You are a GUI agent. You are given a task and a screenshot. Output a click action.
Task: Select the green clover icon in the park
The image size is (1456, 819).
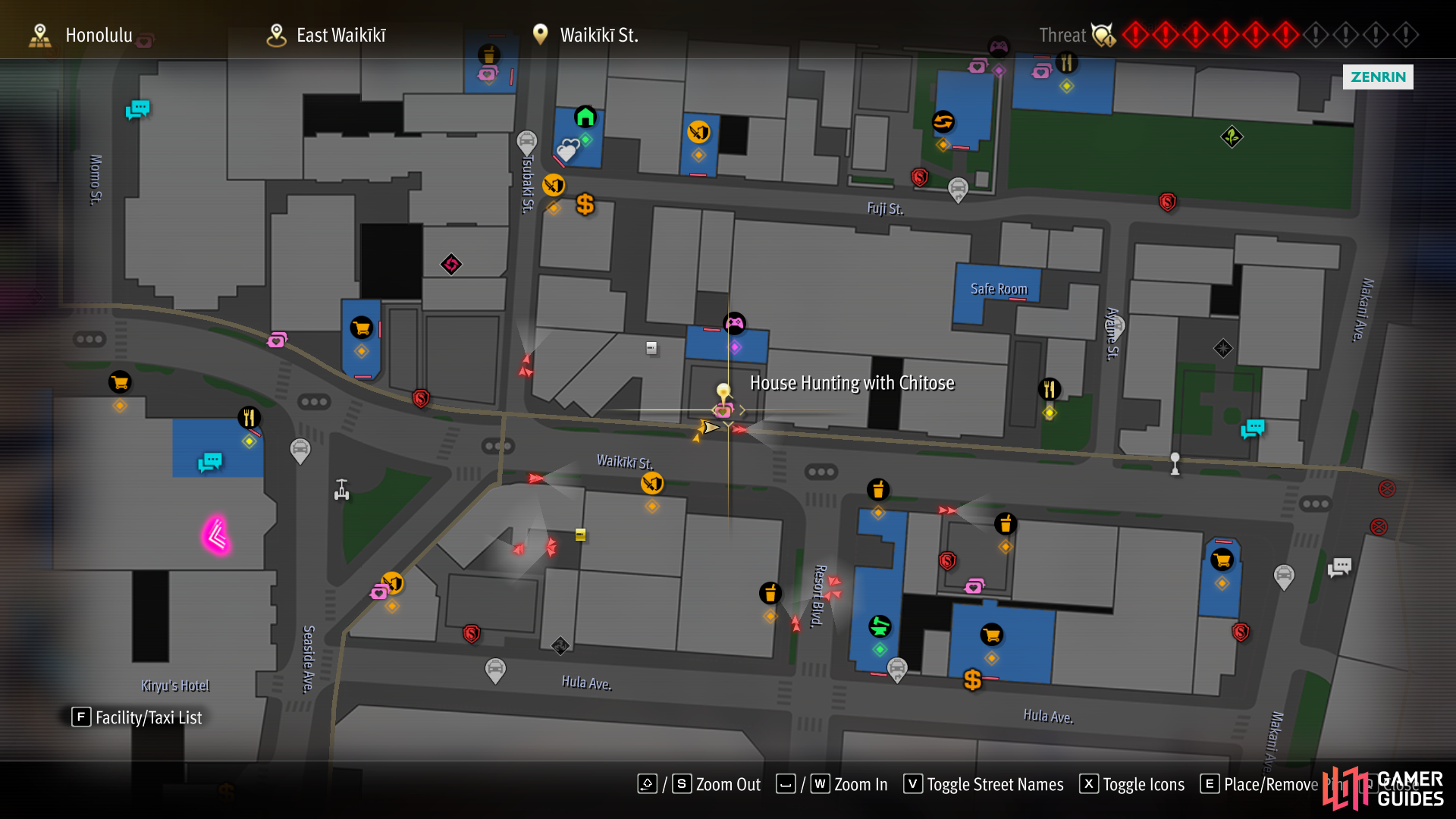[1232, 137]
